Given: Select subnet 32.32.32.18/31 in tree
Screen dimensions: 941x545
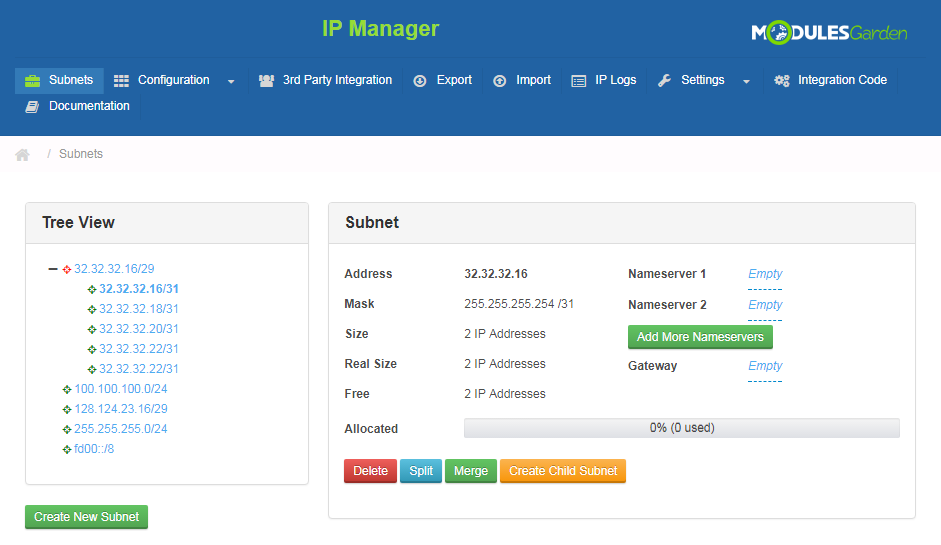Looking at the screenshot, I should point(139,309).
